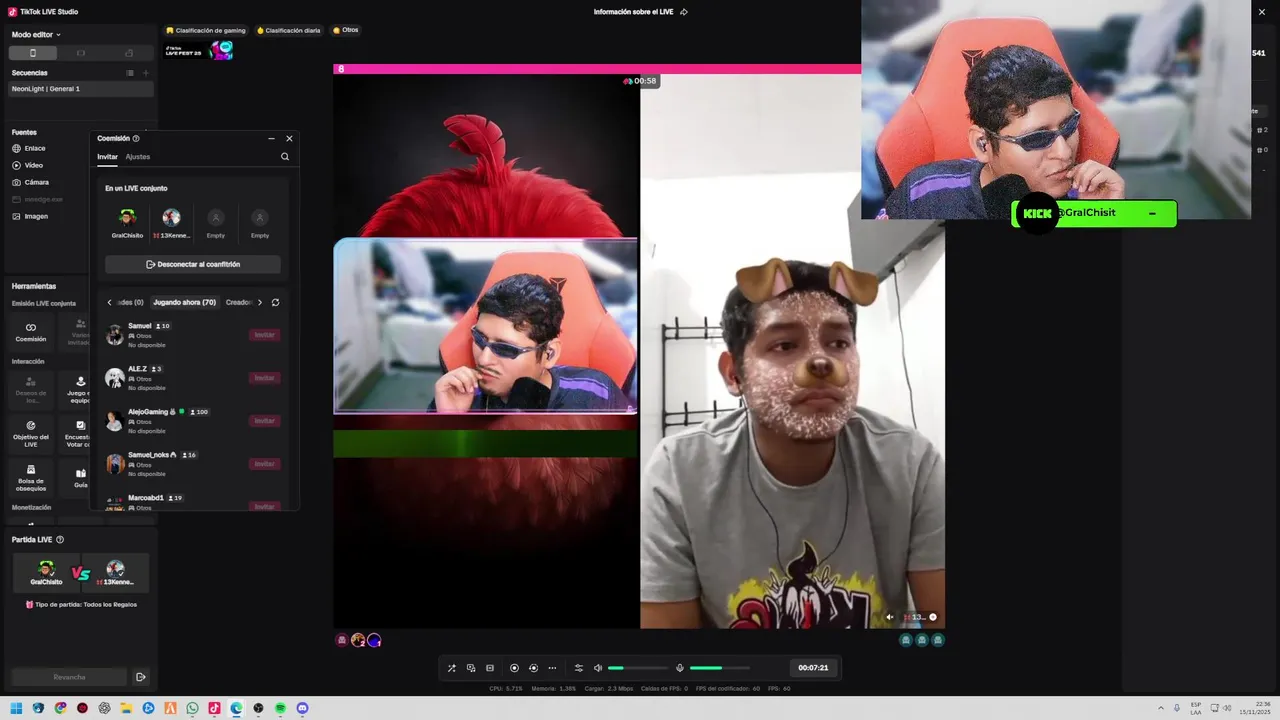1280x720 pixels.
Task: Click the clip square icon in toolbar
Action: 490,668
